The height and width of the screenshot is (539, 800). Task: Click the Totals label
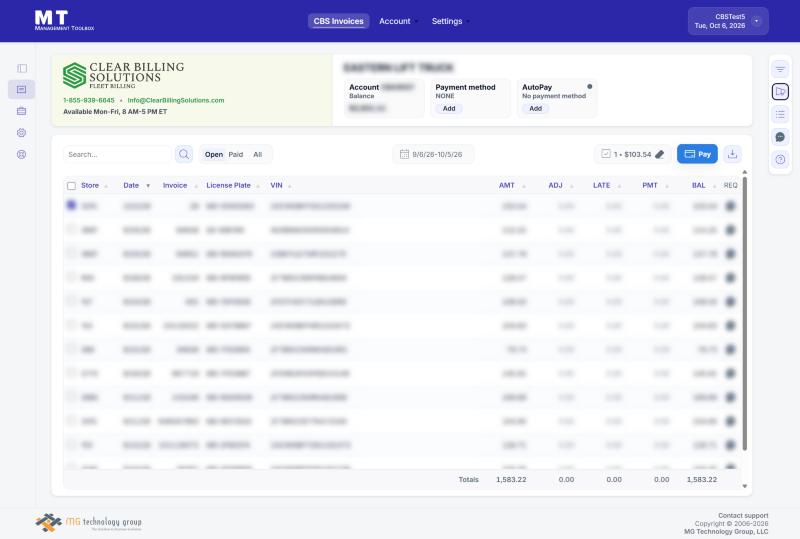[468, 480]
